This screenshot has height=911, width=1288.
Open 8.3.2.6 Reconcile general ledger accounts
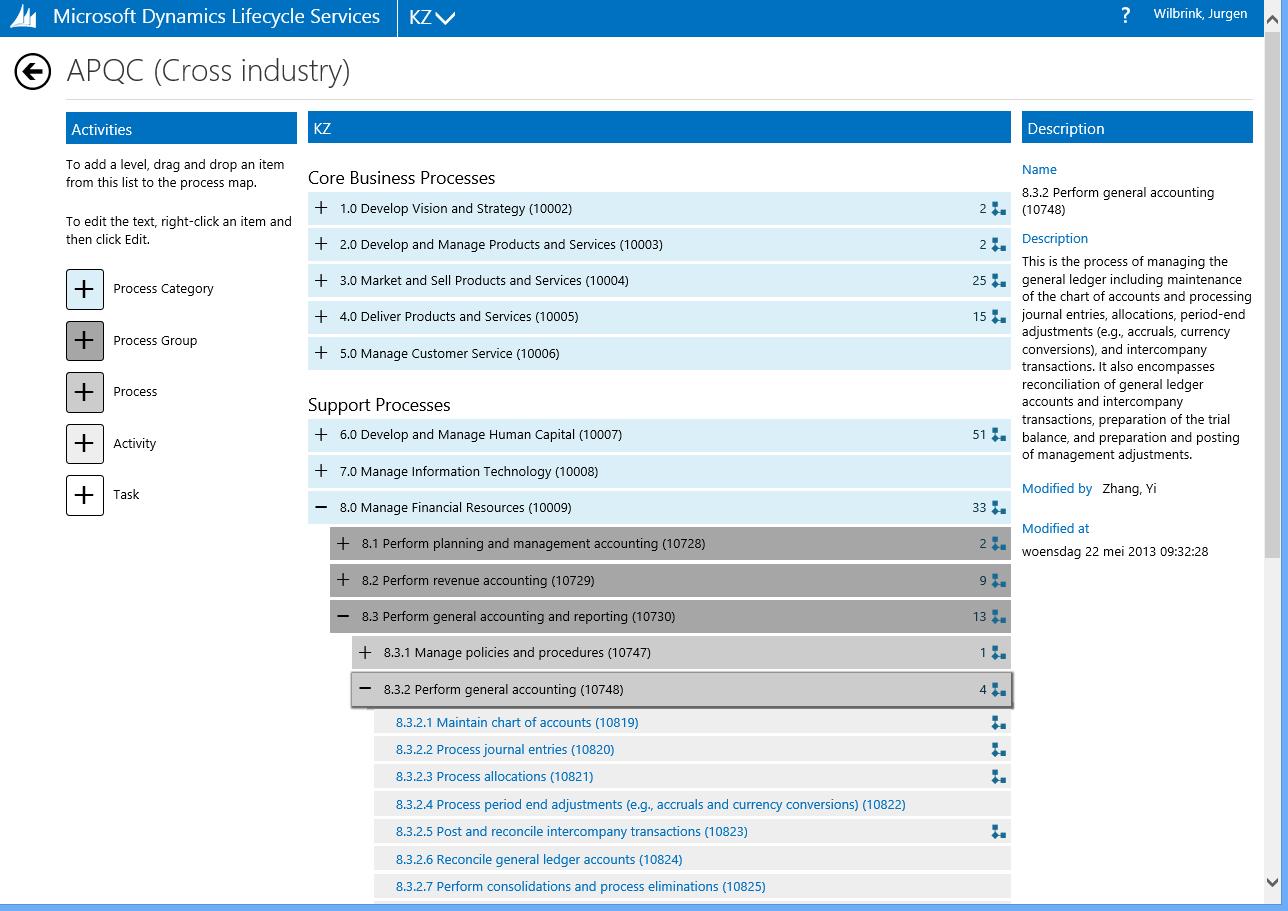[x=539, y=859]
